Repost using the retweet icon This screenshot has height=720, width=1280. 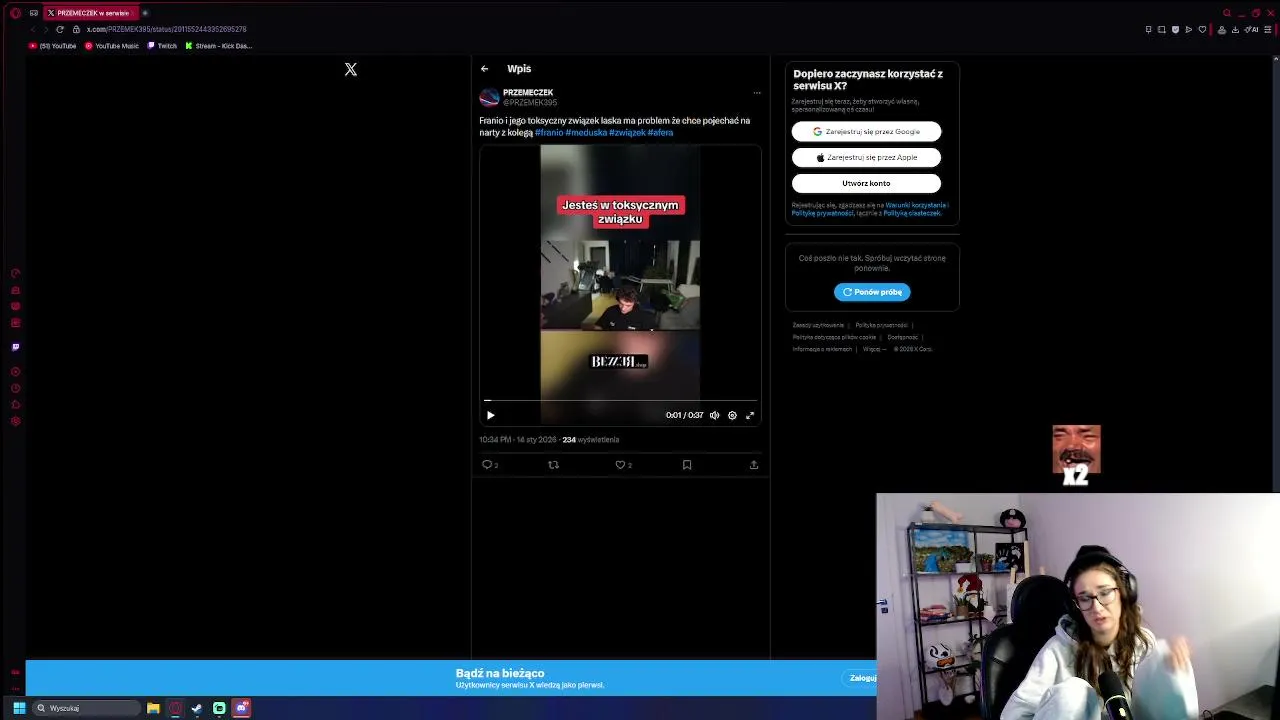(553, 465)
